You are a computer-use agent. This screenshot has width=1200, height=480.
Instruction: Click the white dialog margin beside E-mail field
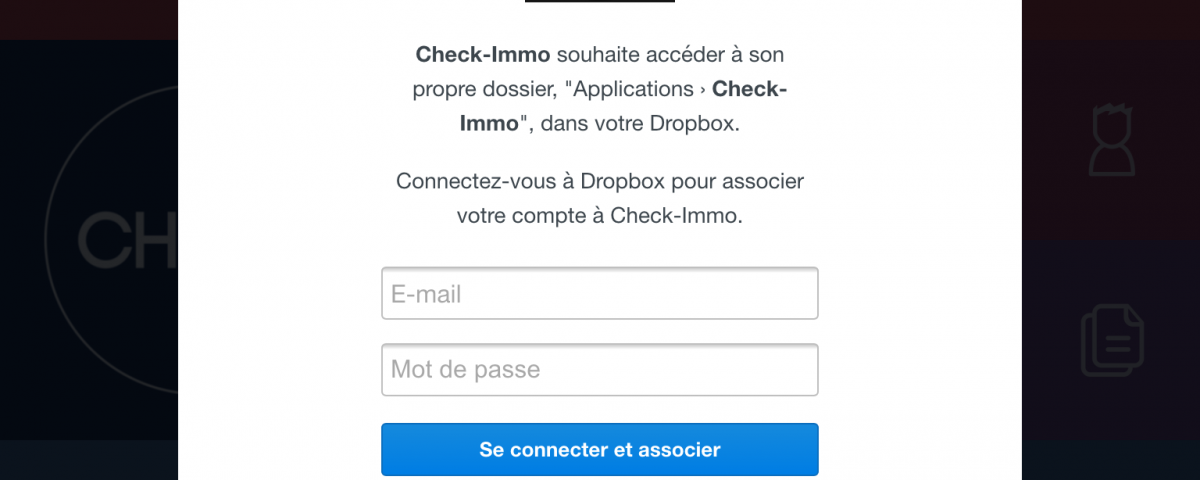(x=280, y=293)
